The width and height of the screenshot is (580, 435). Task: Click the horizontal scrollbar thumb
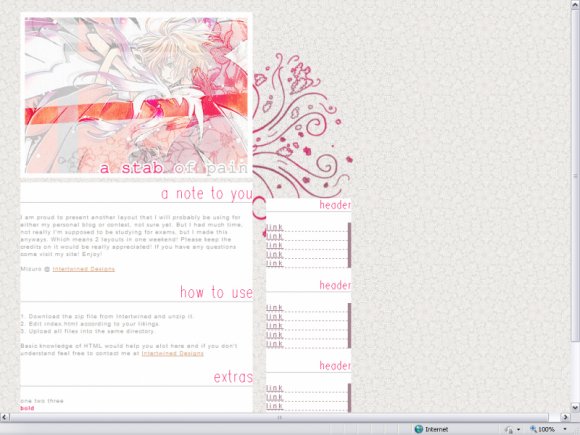click(279, 417)
